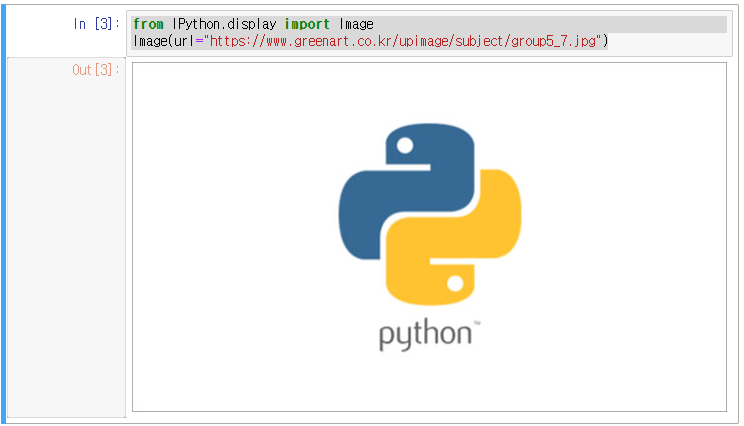Click the 'from' keyword in the first code line
This screenshot has height=426, width=744.
pyautogui.click(x=148, y=24)
